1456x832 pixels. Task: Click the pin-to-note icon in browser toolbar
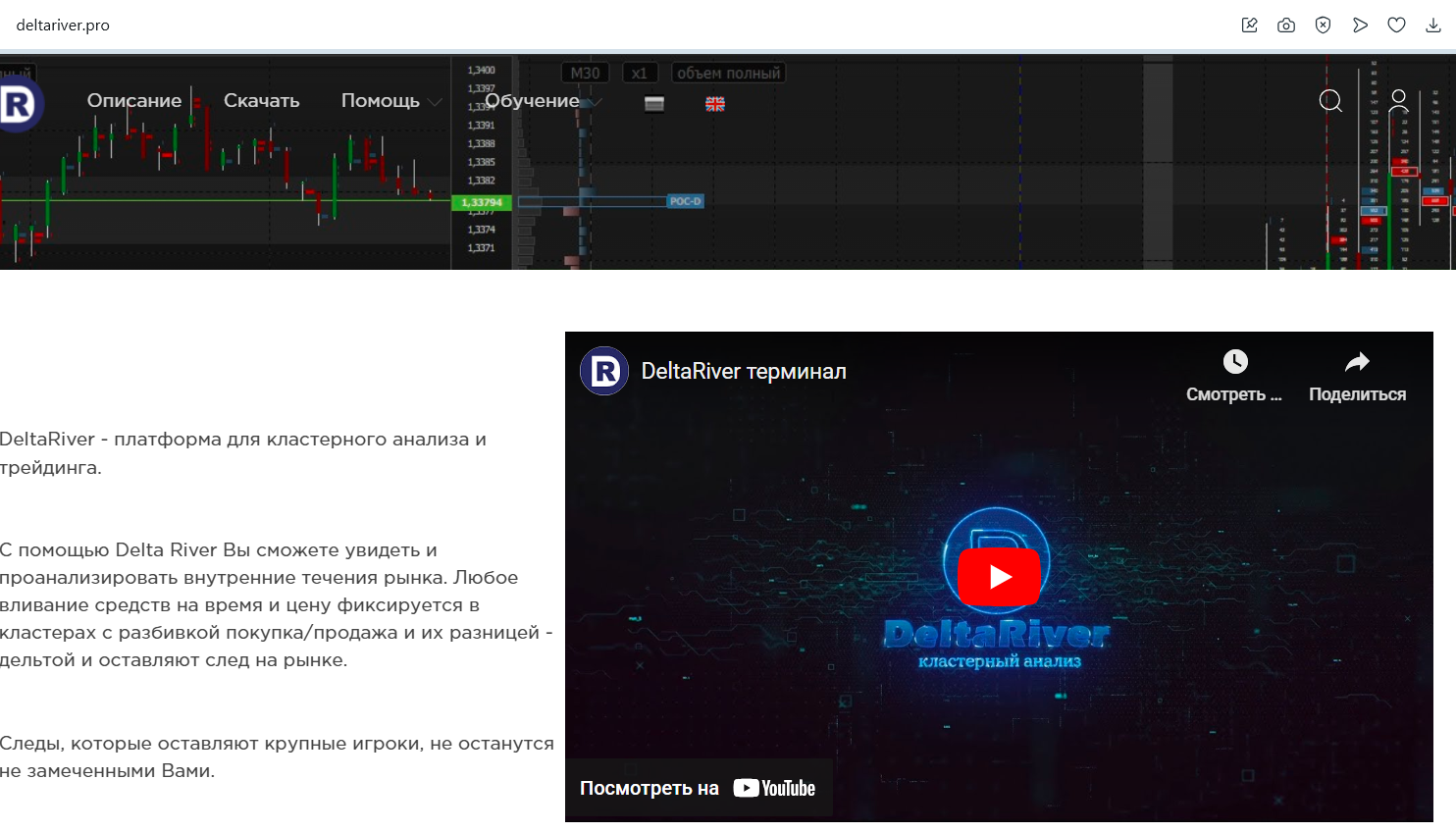[x=1249, y=26]
